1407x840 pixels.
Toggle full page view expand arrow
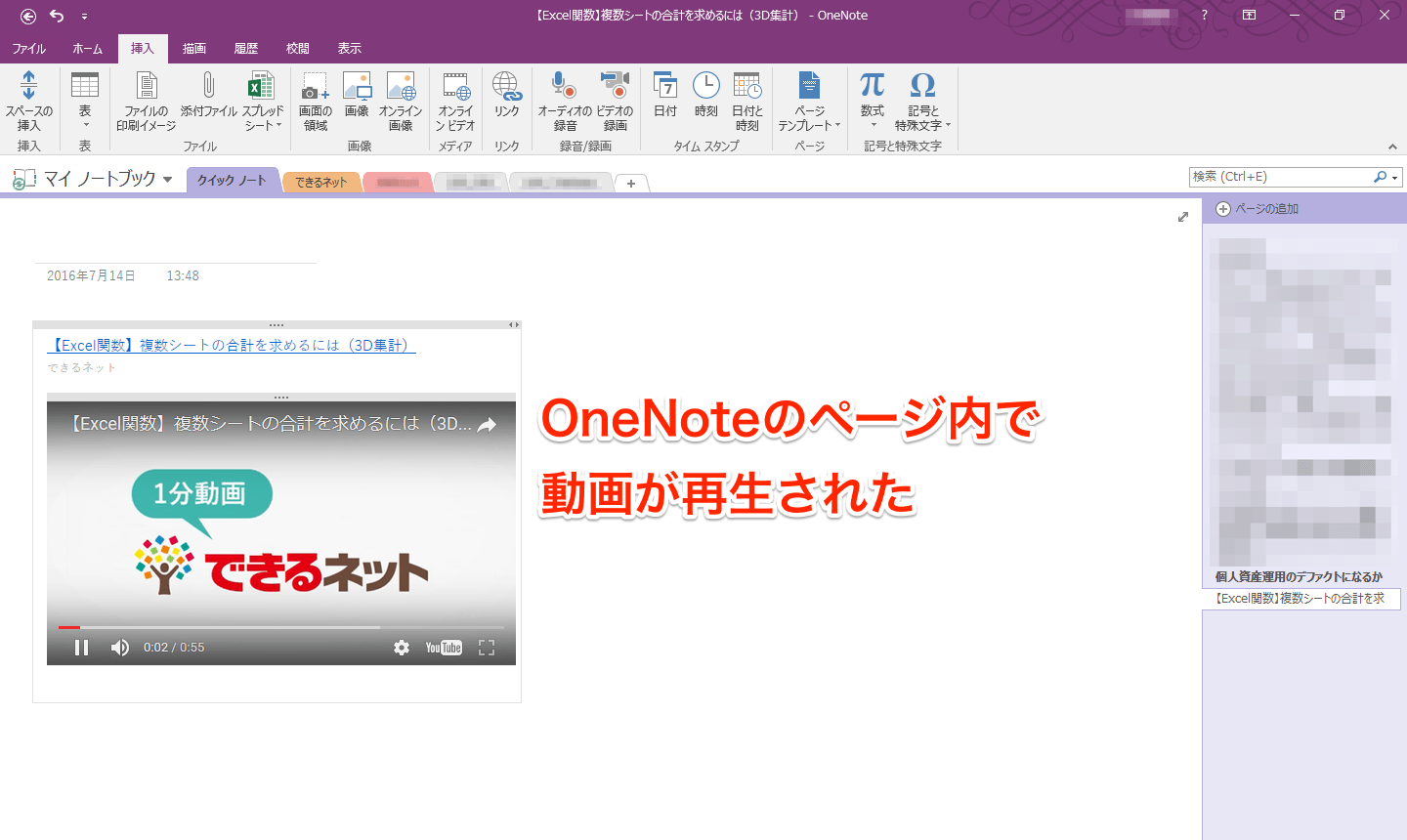coord(1183,217)
